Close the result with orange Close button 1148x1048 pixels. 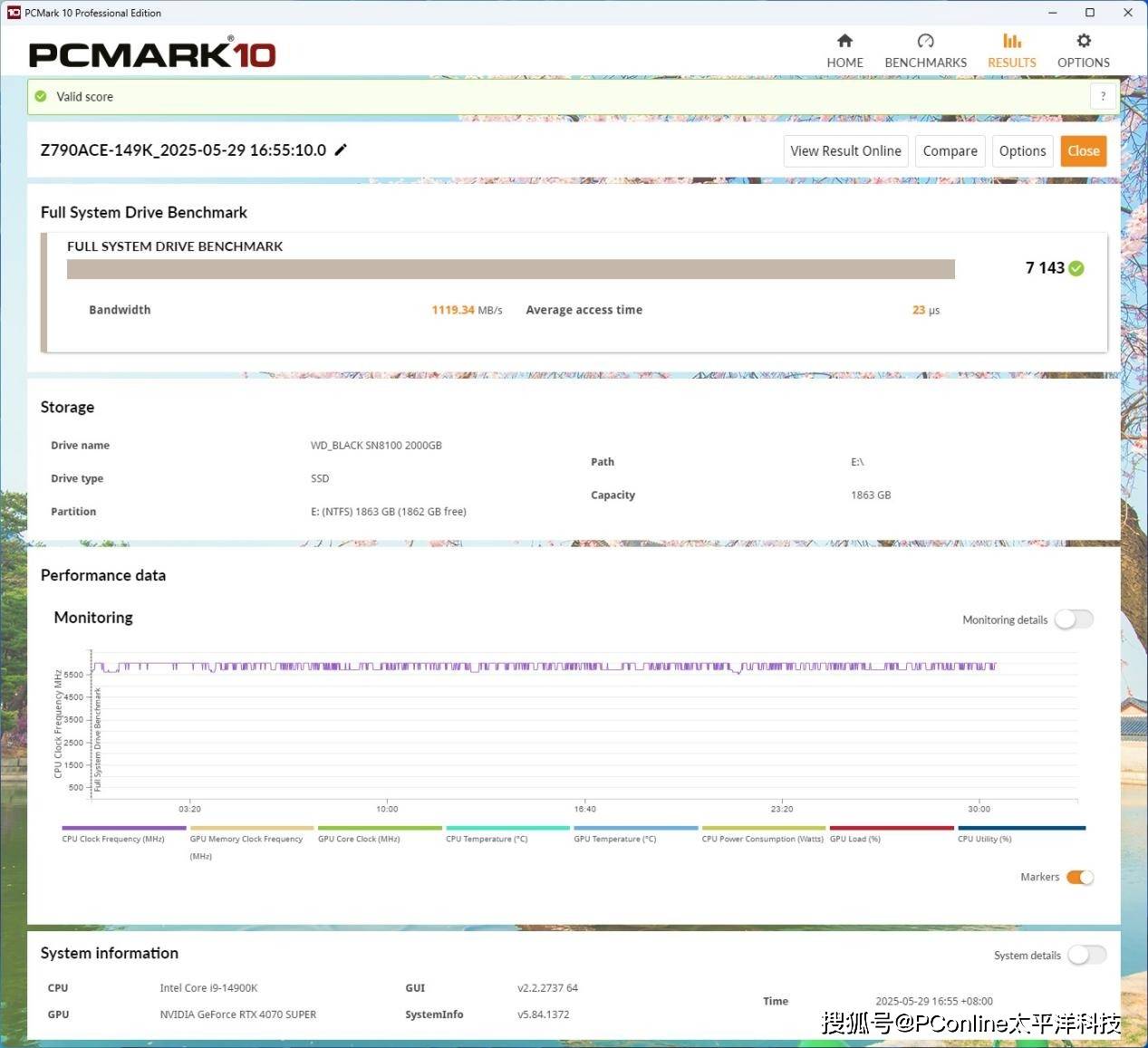[x=1084, y=151]
